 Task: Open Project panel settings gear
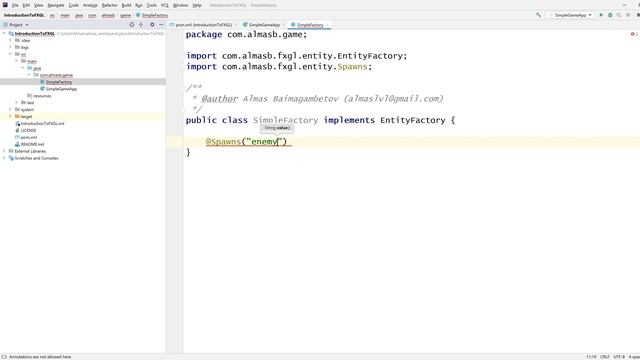click(152, 25)
